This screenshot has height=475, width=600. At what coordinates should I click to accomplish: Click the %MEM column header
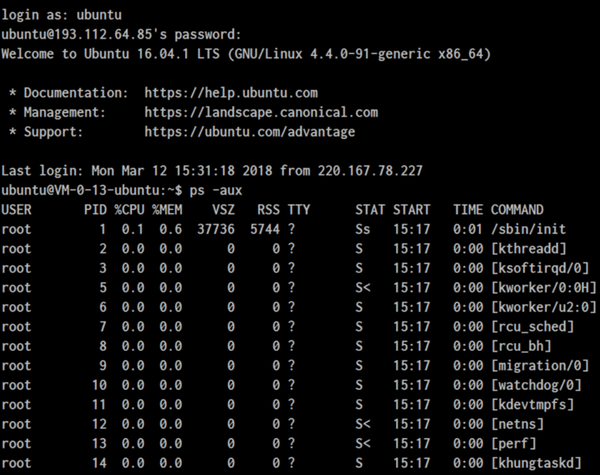167,210
